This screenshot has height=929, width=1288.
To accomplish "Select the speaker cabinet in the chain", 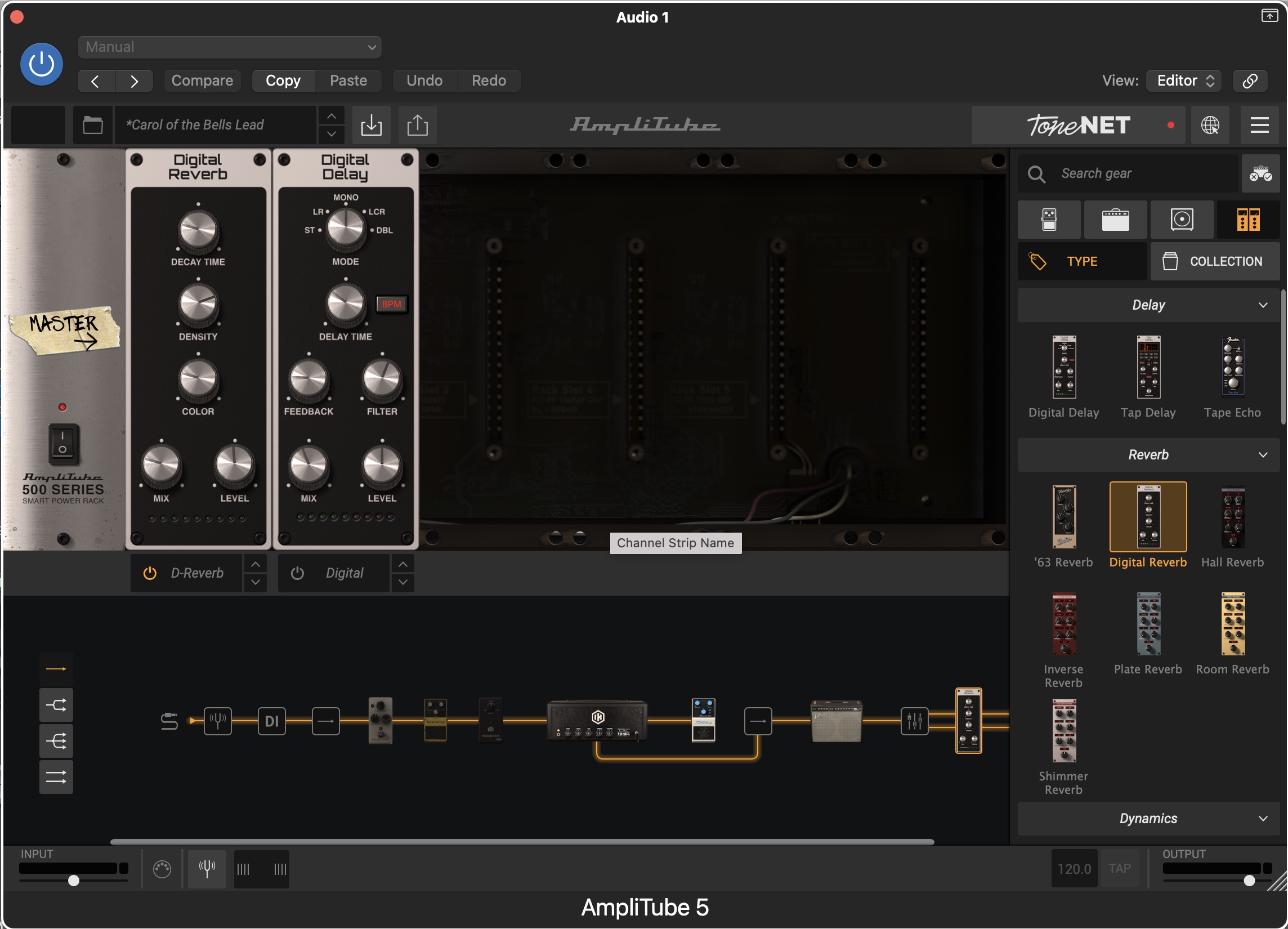I will pos(837,722).
